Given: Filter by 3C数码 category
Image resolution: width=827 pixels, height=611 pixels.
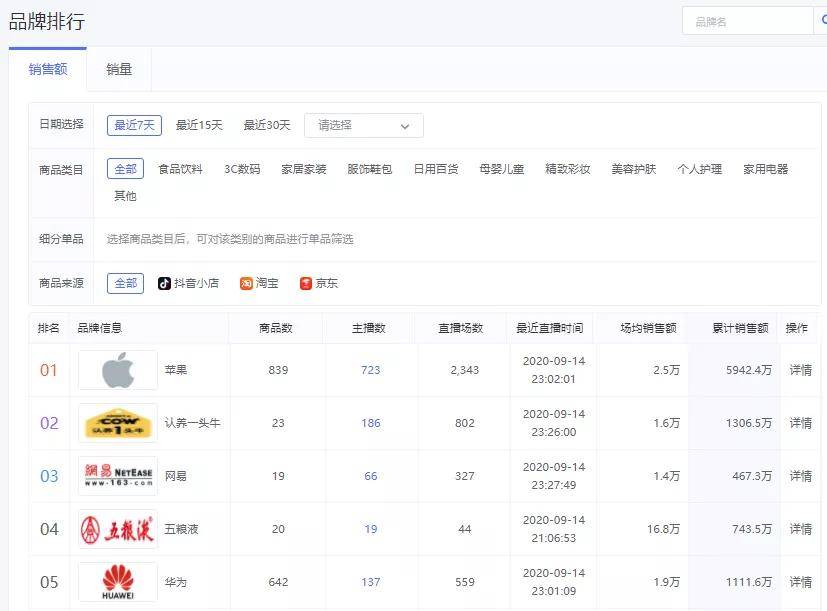Looking at the screenshot, I should click(242, 169).
